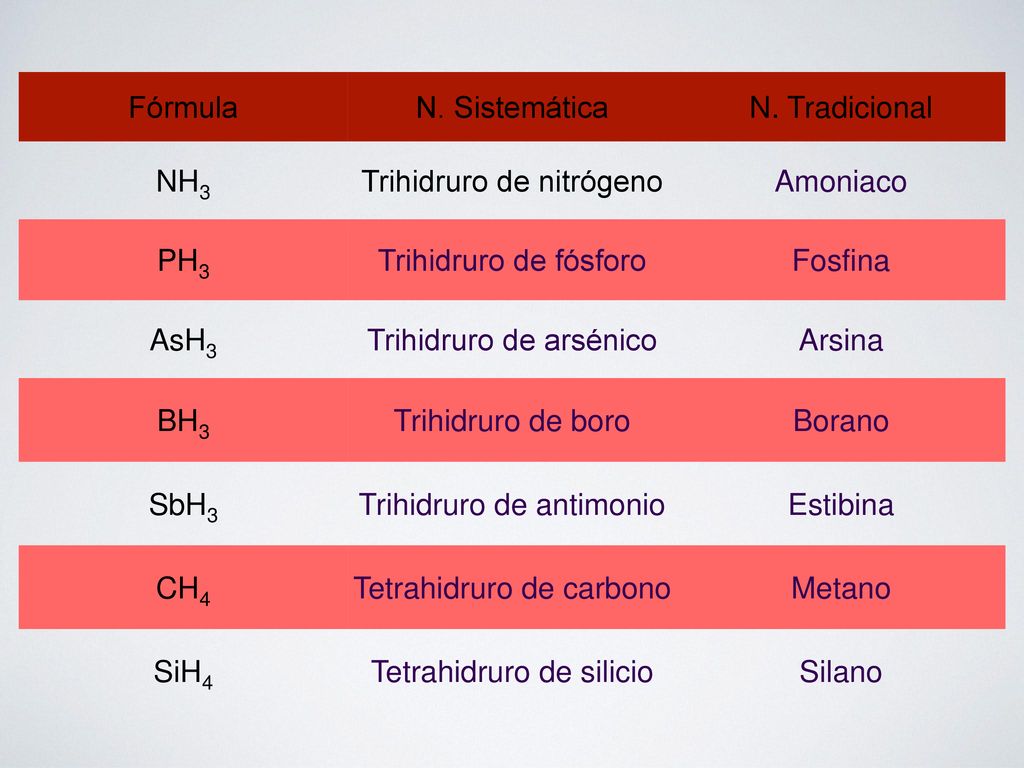Click the Silano cell

[840, 672]
